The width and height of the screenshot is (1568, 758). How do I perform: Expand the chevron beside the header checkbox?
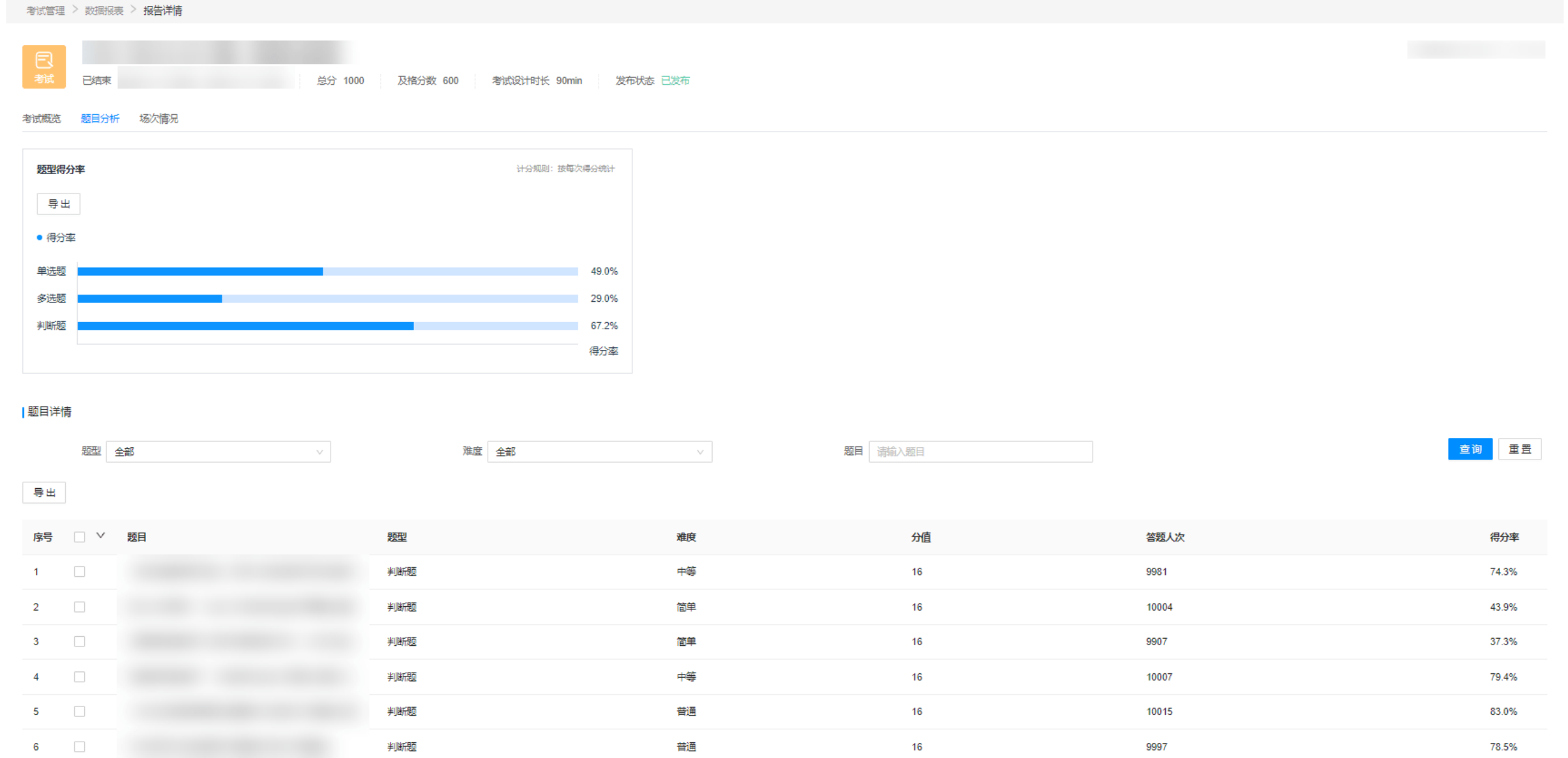point(100,536)
